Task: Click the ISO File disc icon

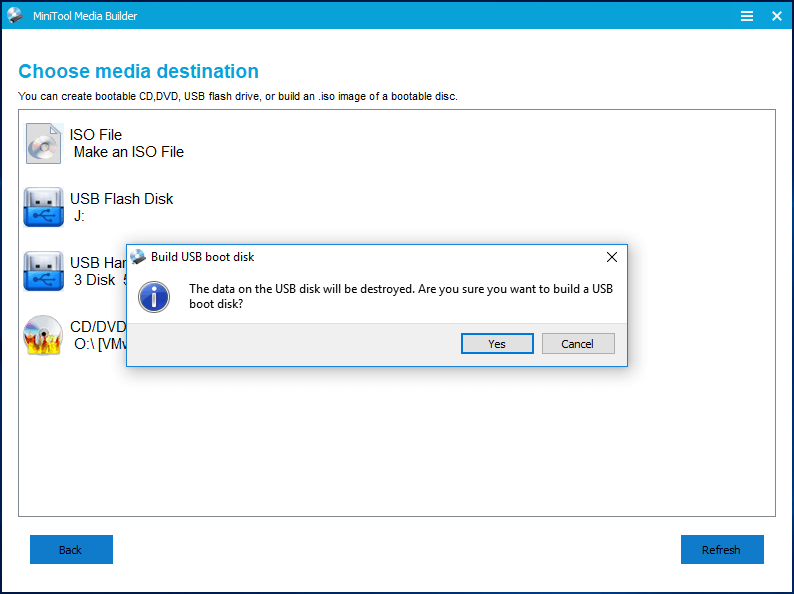Action: (x=44, y=143)
